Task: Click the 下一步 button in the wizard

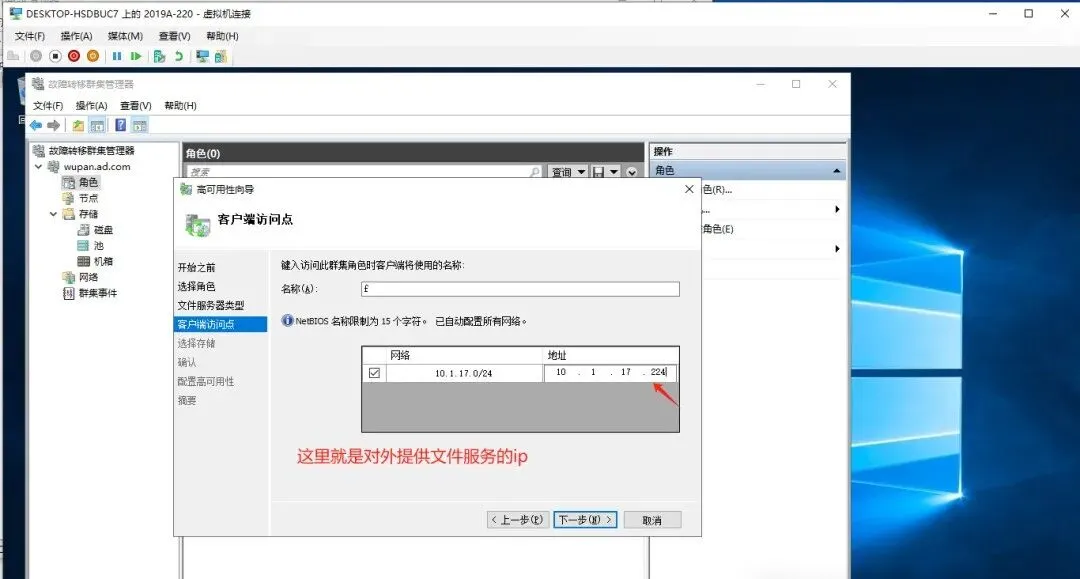Action: pos(583,519)
